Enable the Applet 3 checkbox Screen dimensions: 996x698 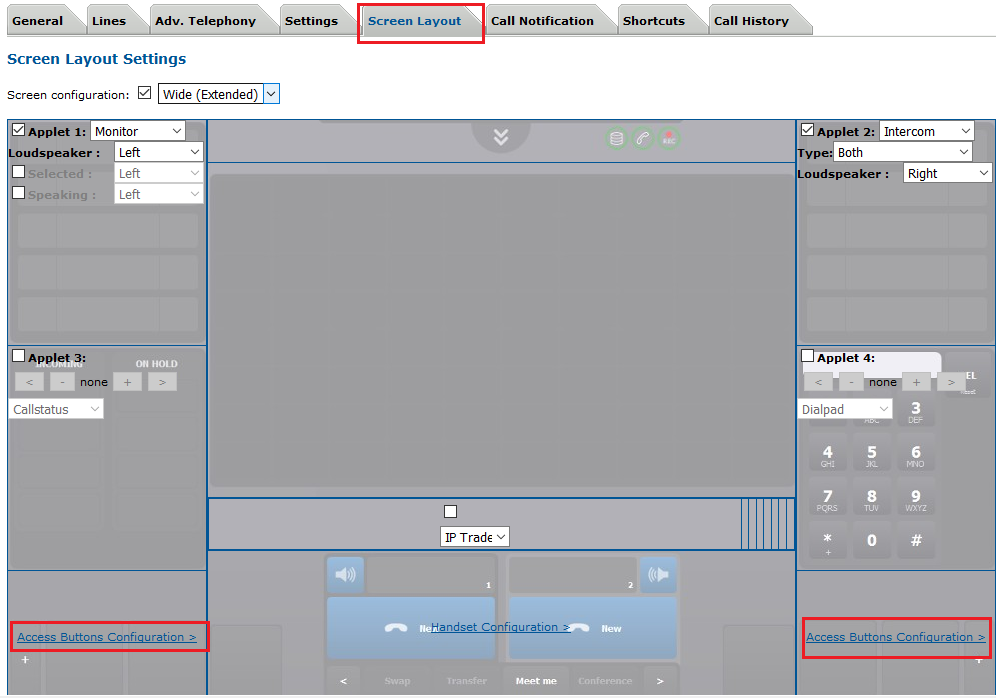point(18,356)
